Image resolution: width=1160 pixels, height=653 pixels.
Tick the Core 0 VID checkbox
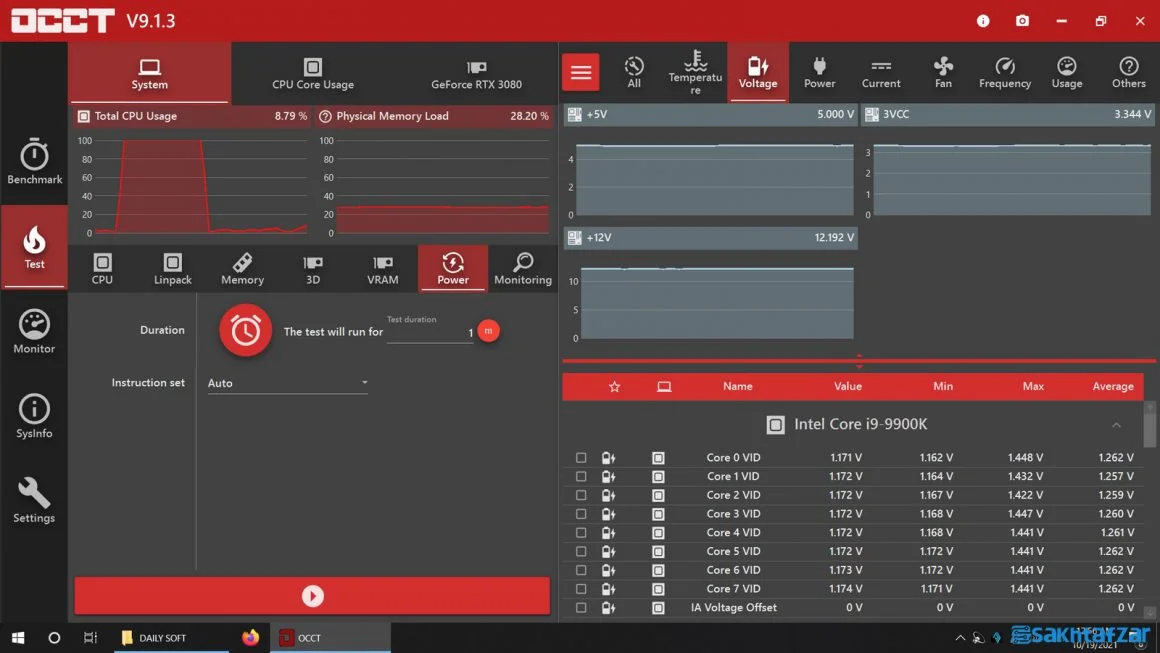tap(581, 458)
